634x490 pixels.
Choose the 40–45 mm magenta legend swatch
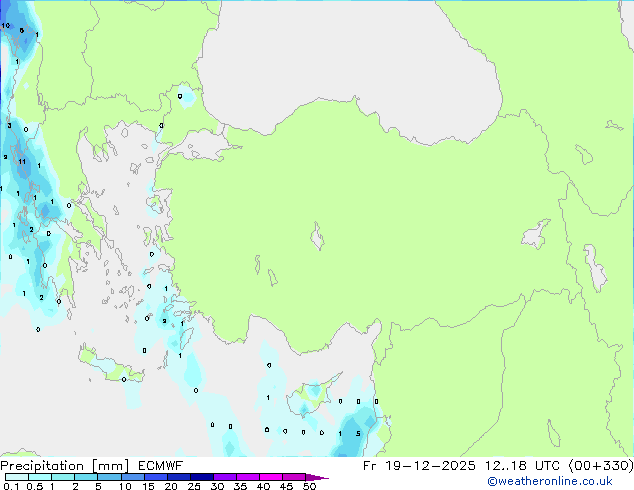point(271,477)
